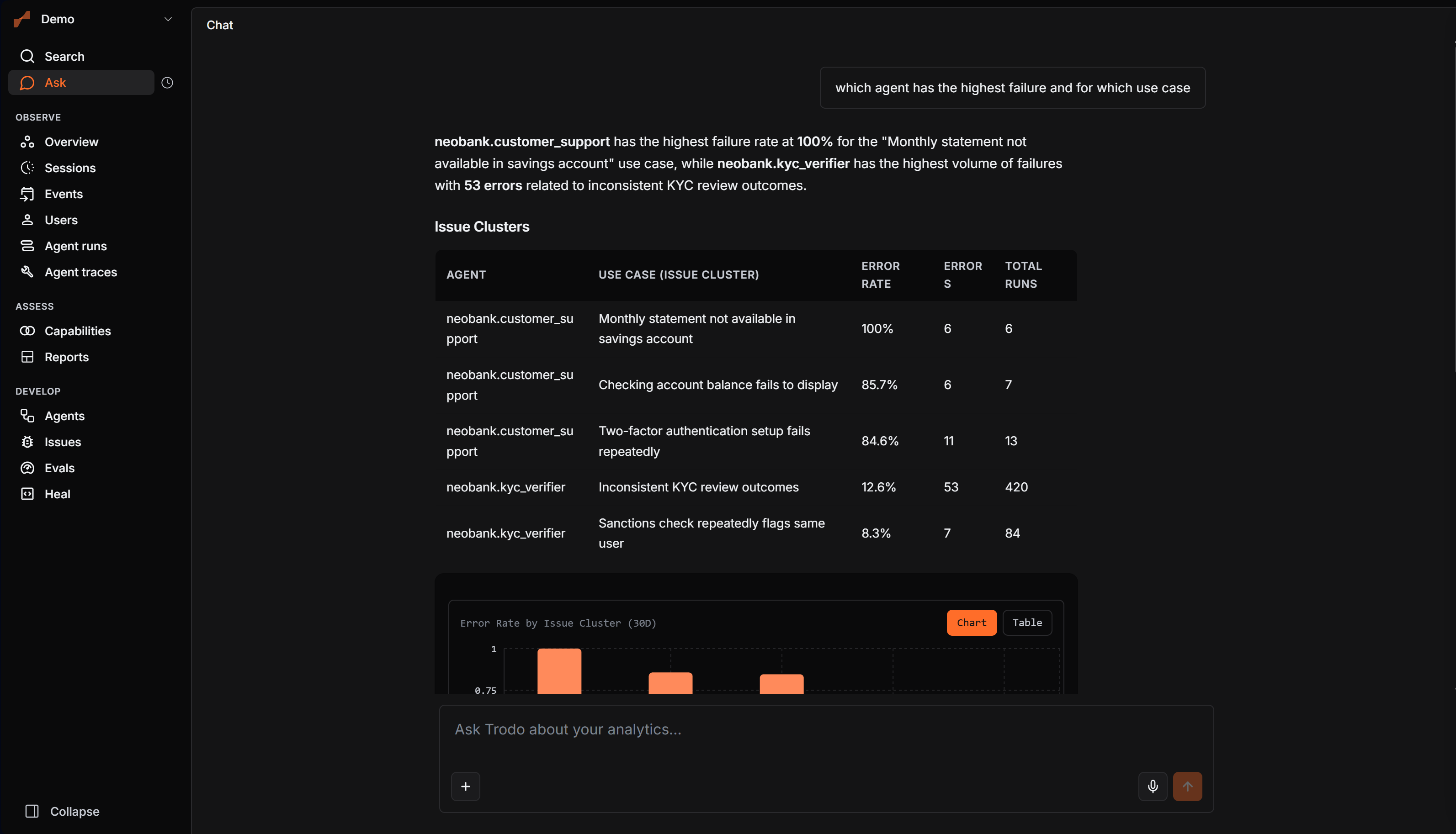
Task: Focus the Ask Trodo analytics input
Action: [x=826, y=730]
